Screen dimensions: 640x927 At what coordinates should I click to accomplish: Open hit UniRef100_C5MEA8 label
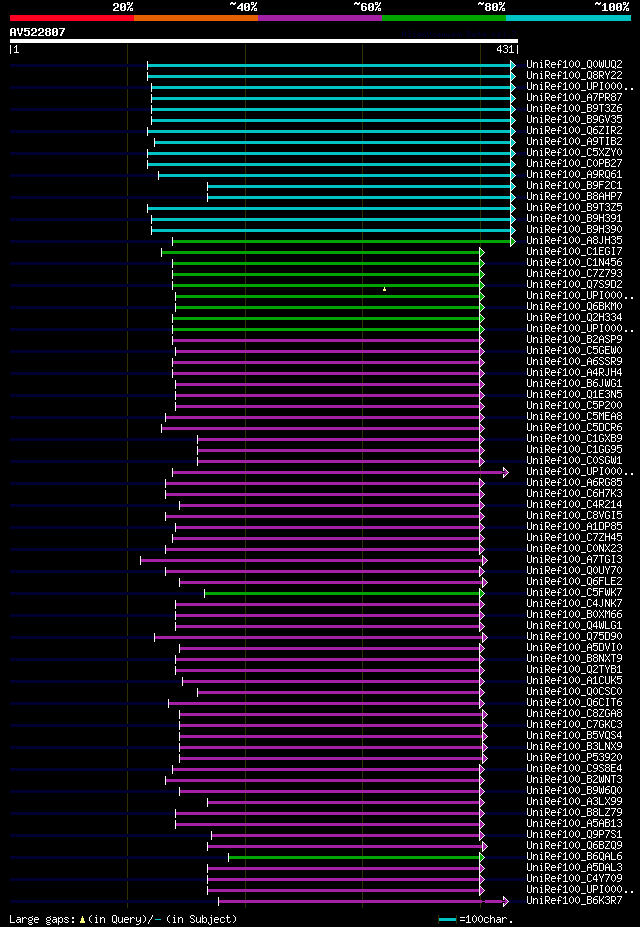pyautogui.click(x=574, y=418)
